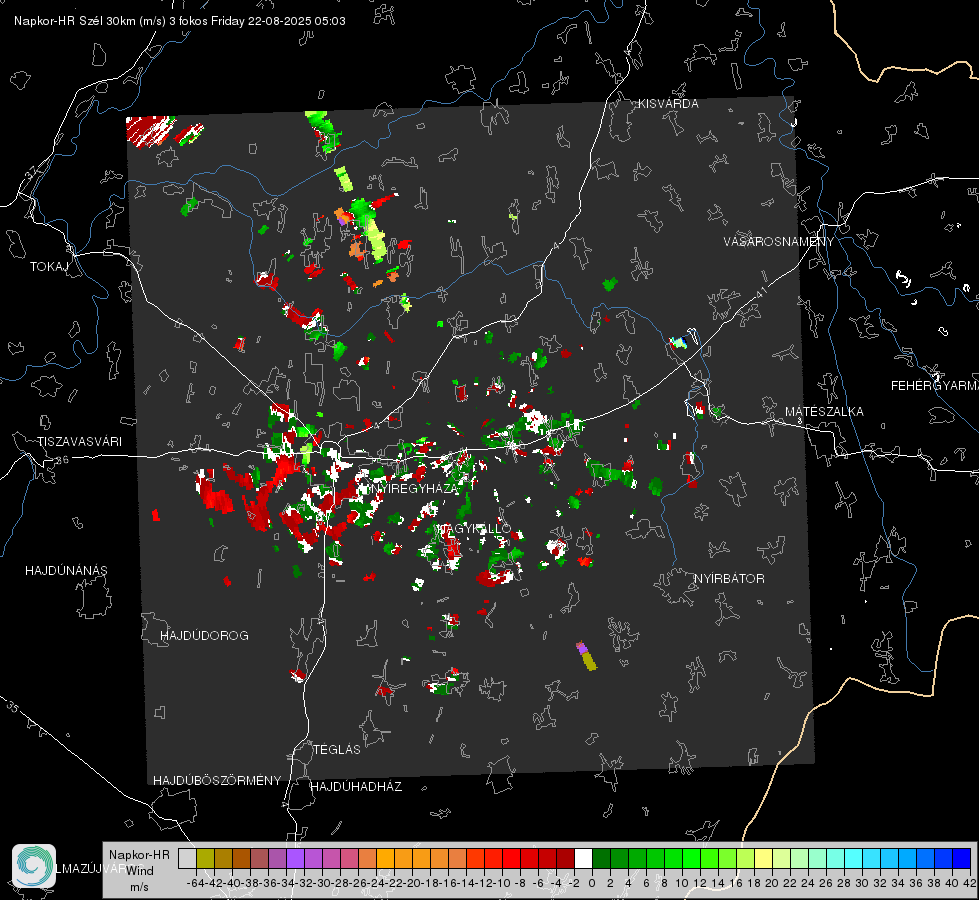The image size is (979, 900).
Task: Select the MÁTÉSZALKA town label
Action: pos(824,412)
